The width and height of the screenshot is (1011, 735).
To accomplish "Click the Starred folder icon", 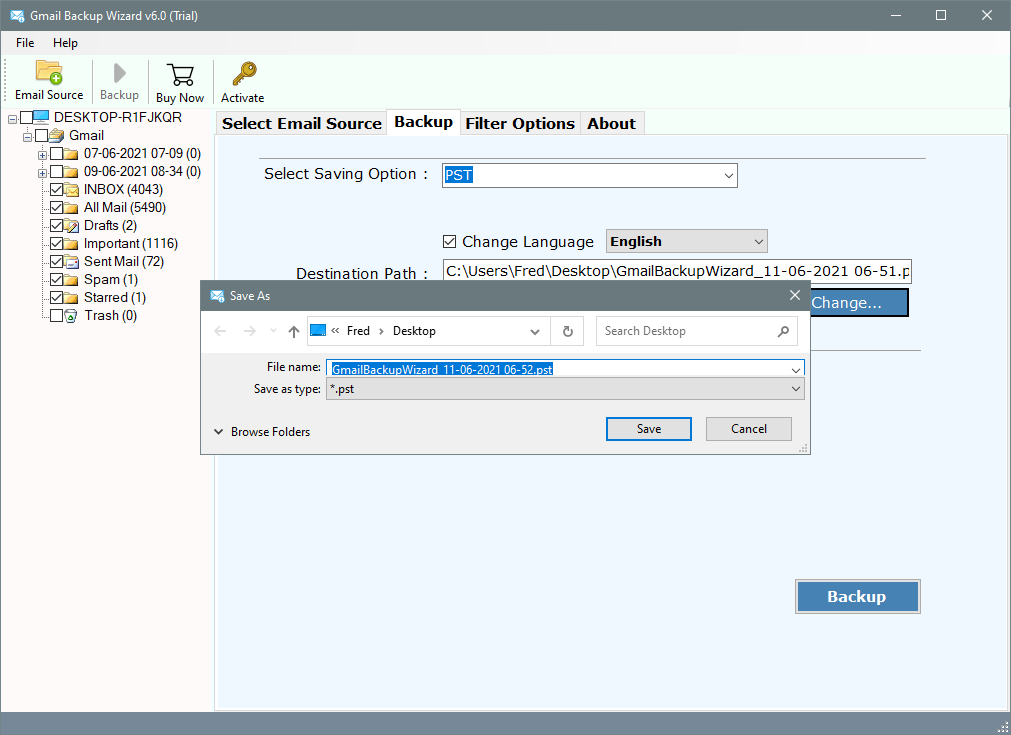I will [x=72, y=298].
